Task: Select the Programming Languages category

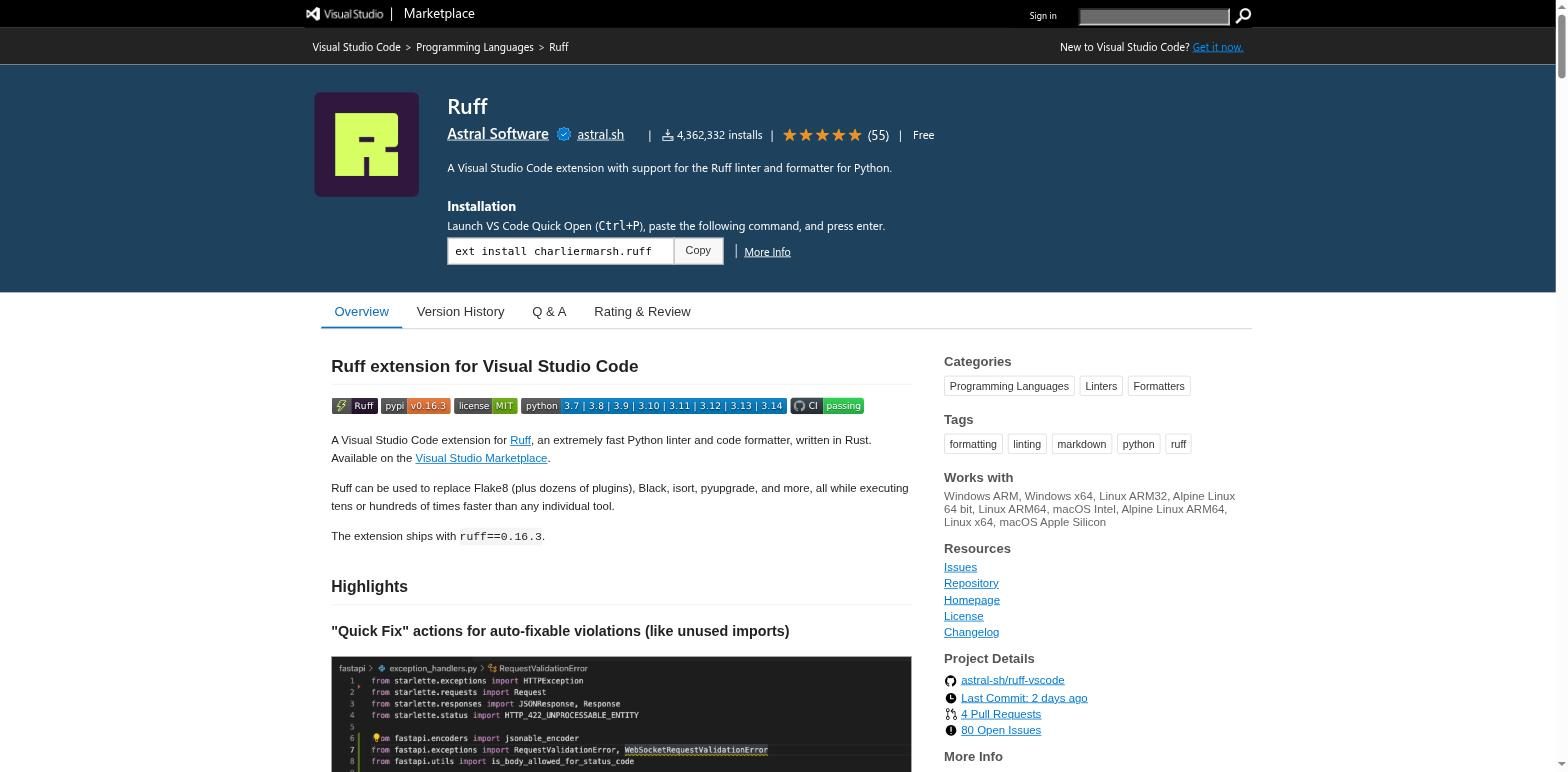Action: click(x=1009, y=386)
